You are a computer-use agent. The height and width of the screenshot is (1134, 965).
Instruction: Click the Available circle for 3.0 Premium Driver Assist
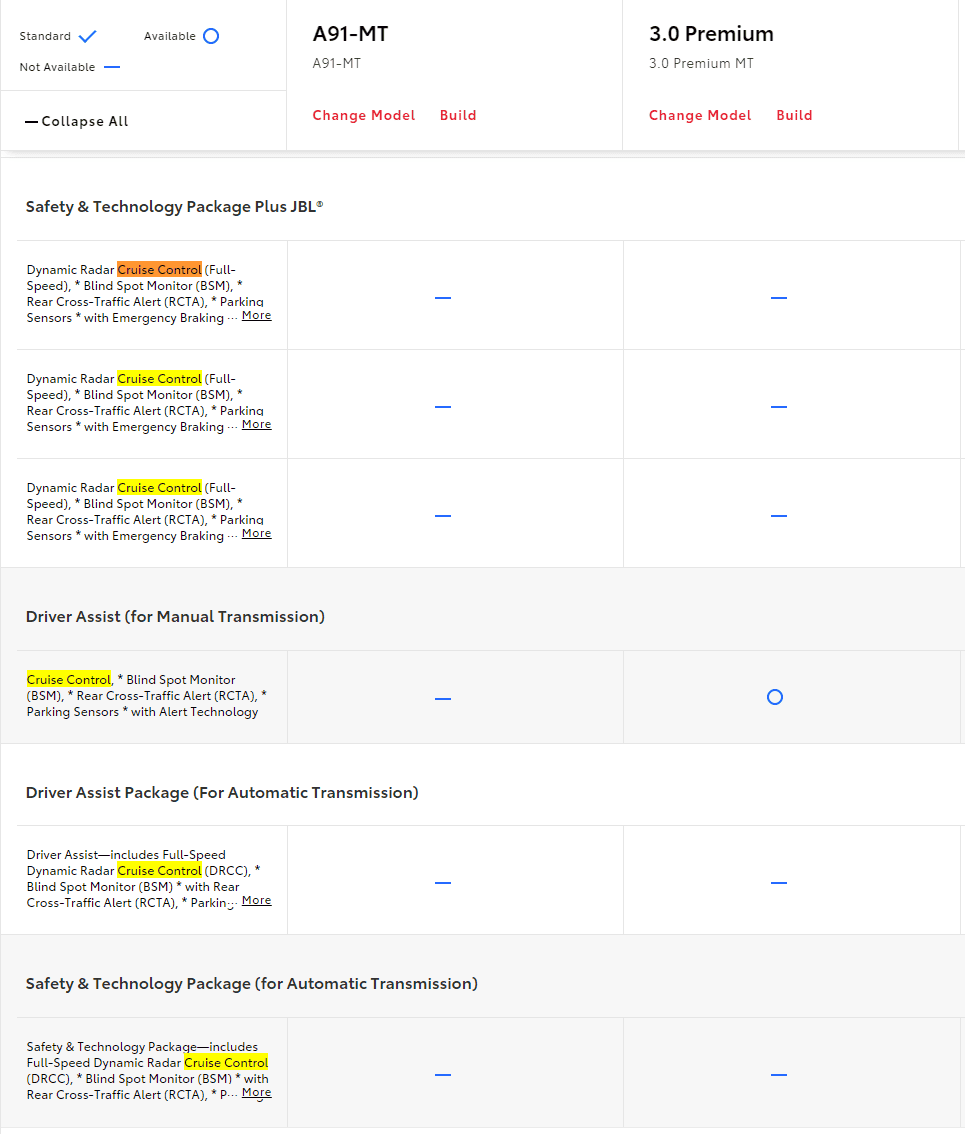[775, 697]
